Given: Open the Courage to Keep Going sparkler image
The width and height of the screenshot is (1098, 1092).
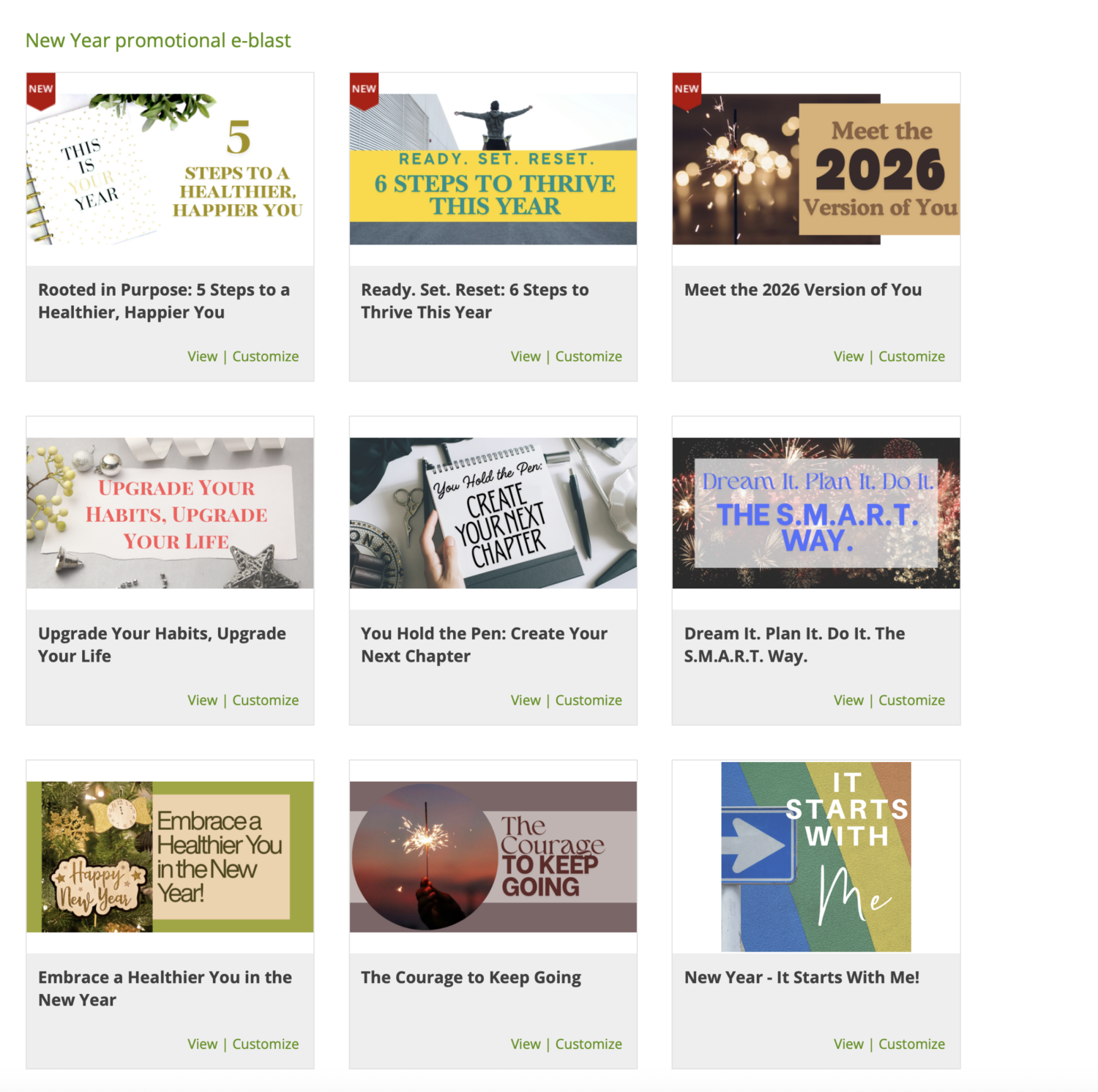Looking at the screenshot, I should (x=493, y=857).
